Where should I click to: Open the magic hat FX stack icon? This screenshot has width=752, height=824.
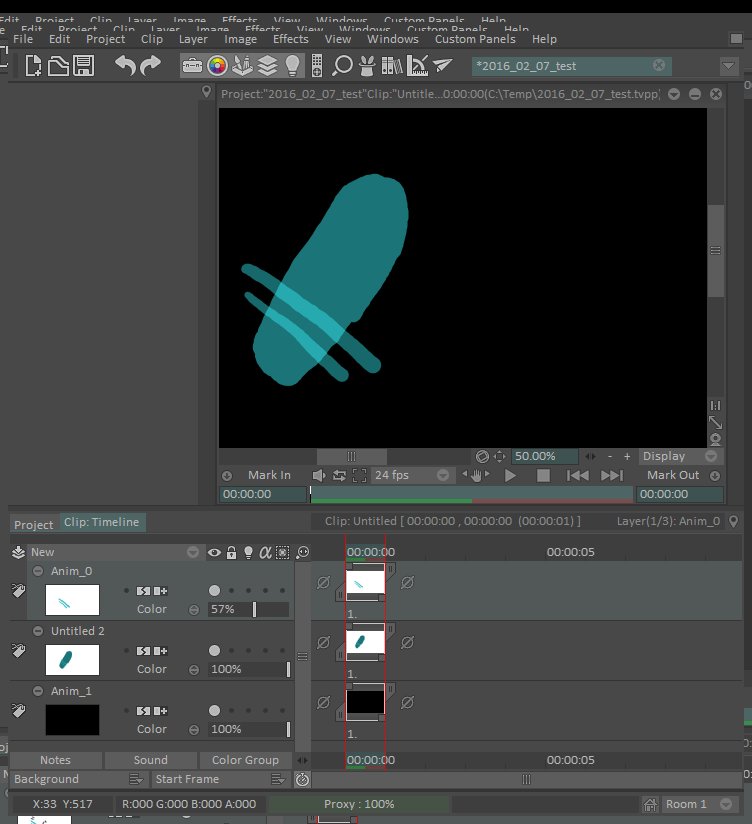[367, 66]
